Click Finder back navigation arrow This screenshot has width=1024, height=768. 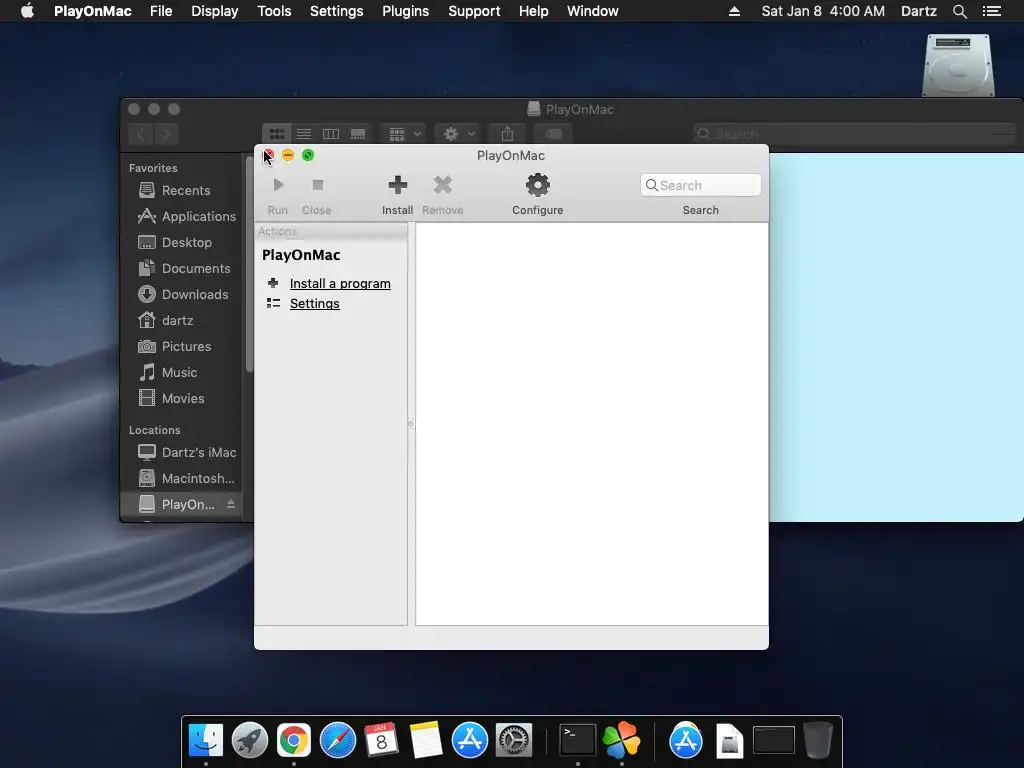(140, 135)
